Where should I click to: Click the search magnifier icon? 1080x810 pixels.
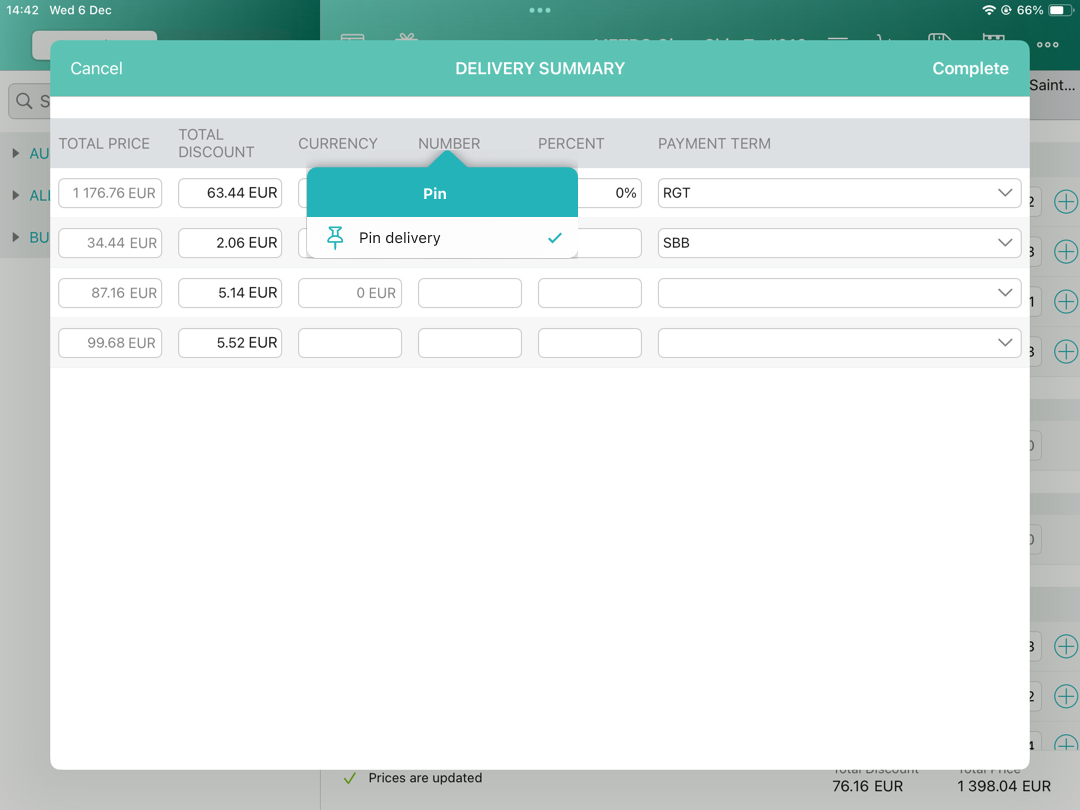coord(24,101)
